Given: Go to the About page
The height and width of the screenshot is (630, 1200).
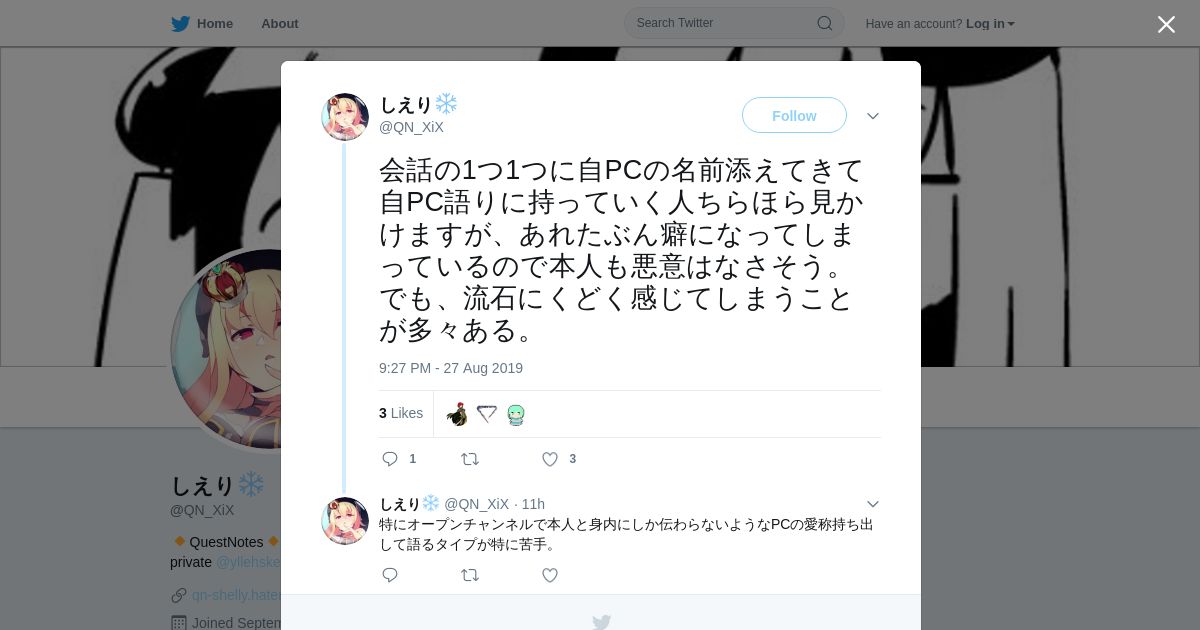Looking at the screenshot, I should click(x=279, y=24).
